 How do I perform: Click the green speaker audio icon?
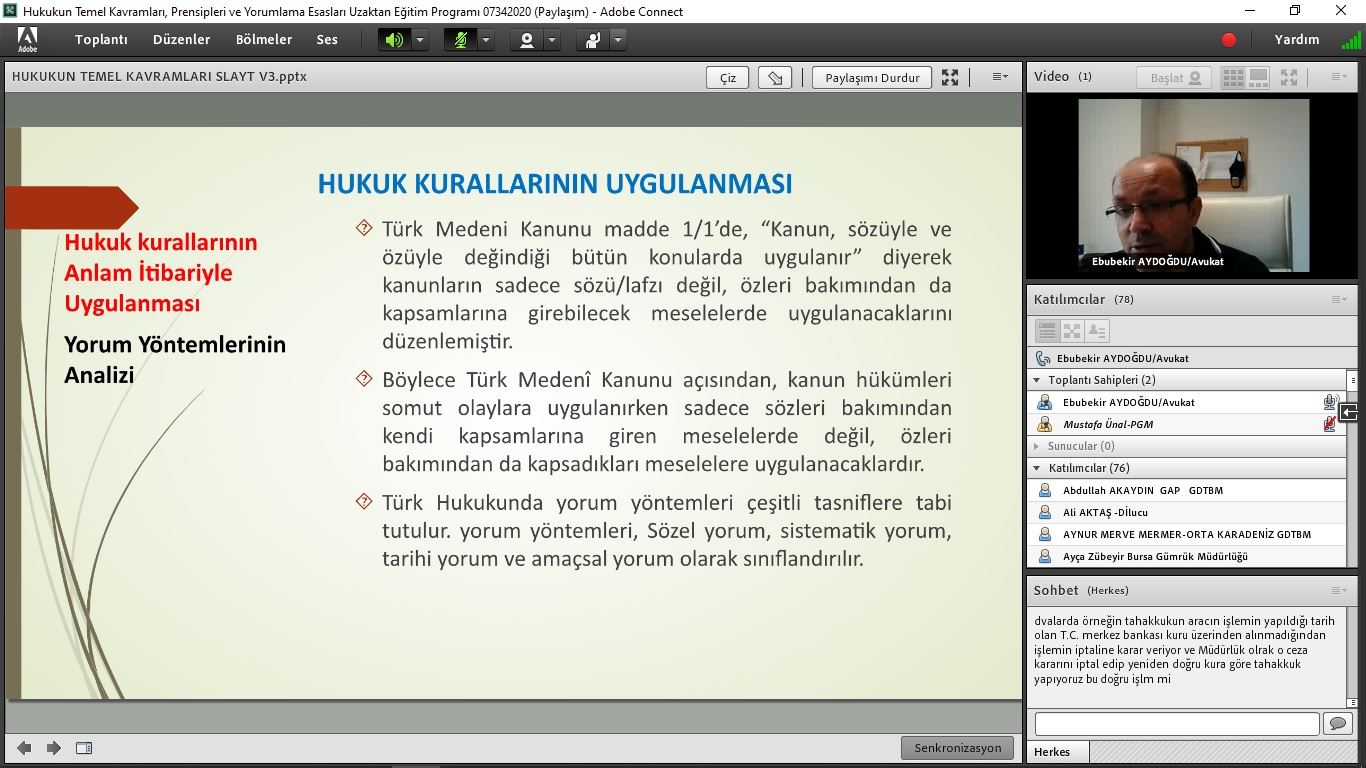[394, 40]
